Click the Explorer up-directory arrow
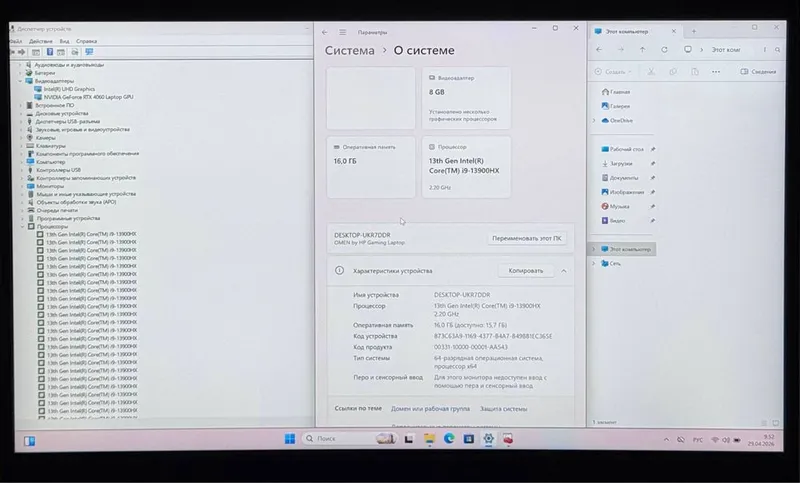 [642, 49]
